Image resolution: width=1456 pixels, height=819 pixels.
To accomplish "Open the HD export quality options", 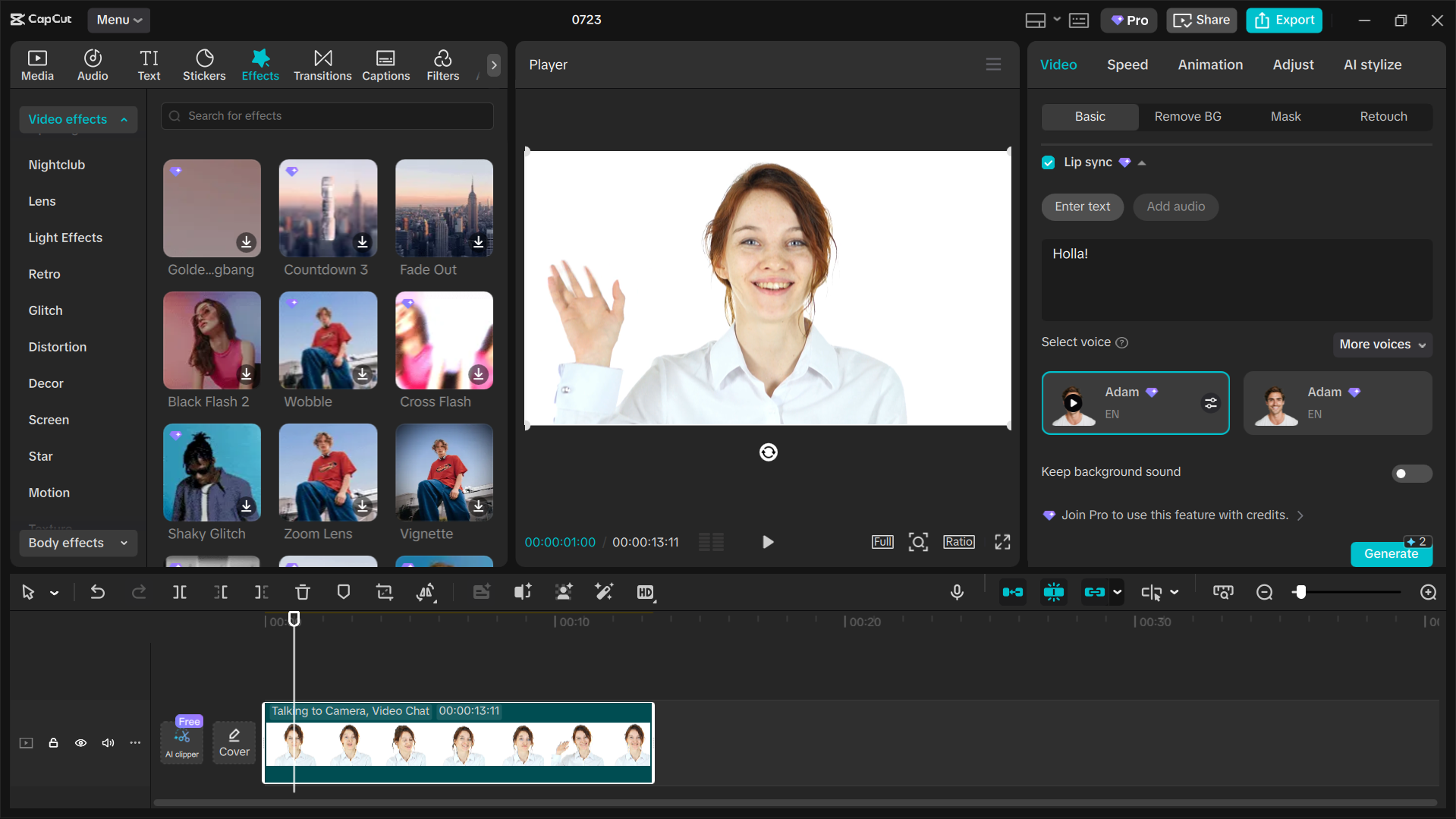I will pyautogui.click(x=646, y=592).
